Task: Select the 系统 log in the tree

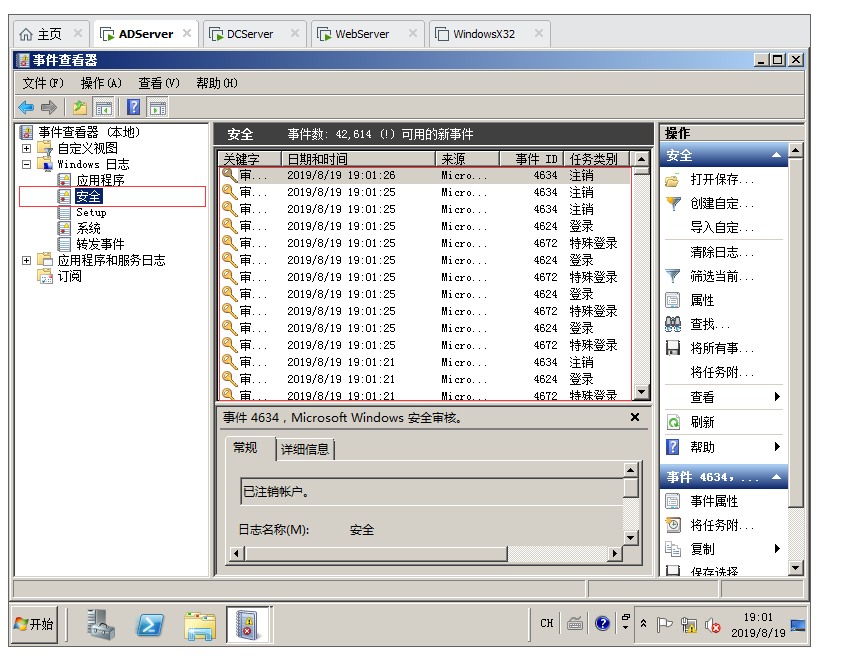Action: click(89, 228)
